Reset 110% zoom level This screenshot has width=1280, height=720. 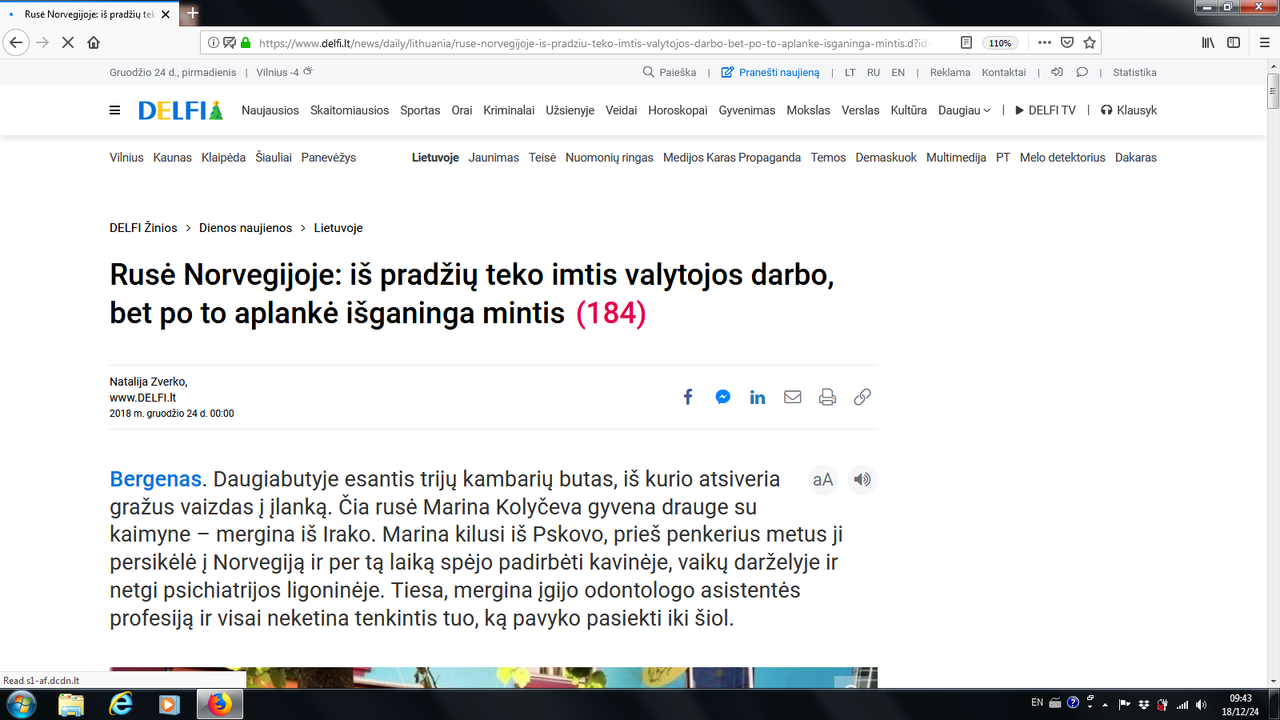click(1000, 43)
